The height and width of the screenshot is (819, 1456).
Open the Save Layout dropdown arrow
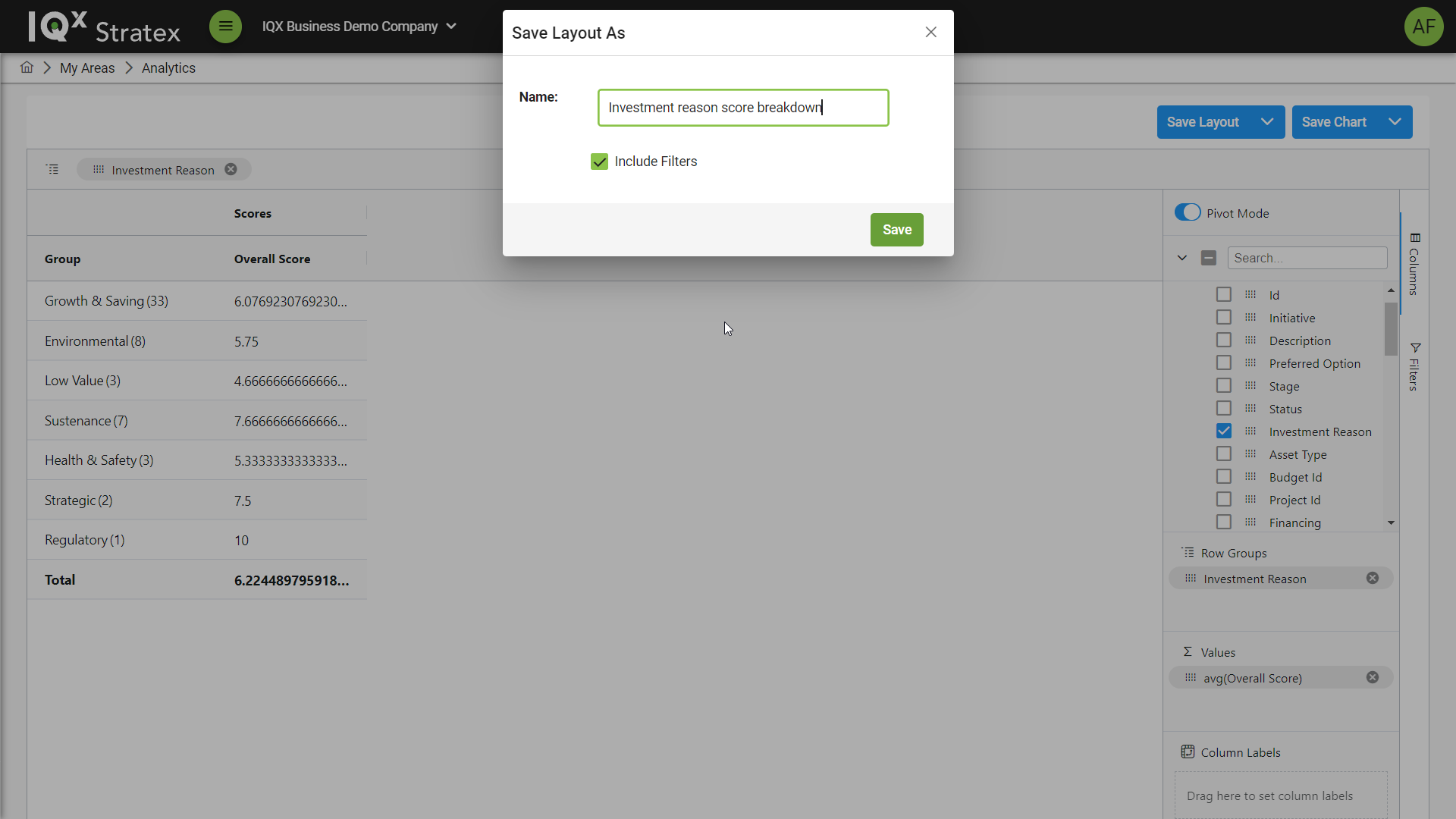(x=1266, y=122)
